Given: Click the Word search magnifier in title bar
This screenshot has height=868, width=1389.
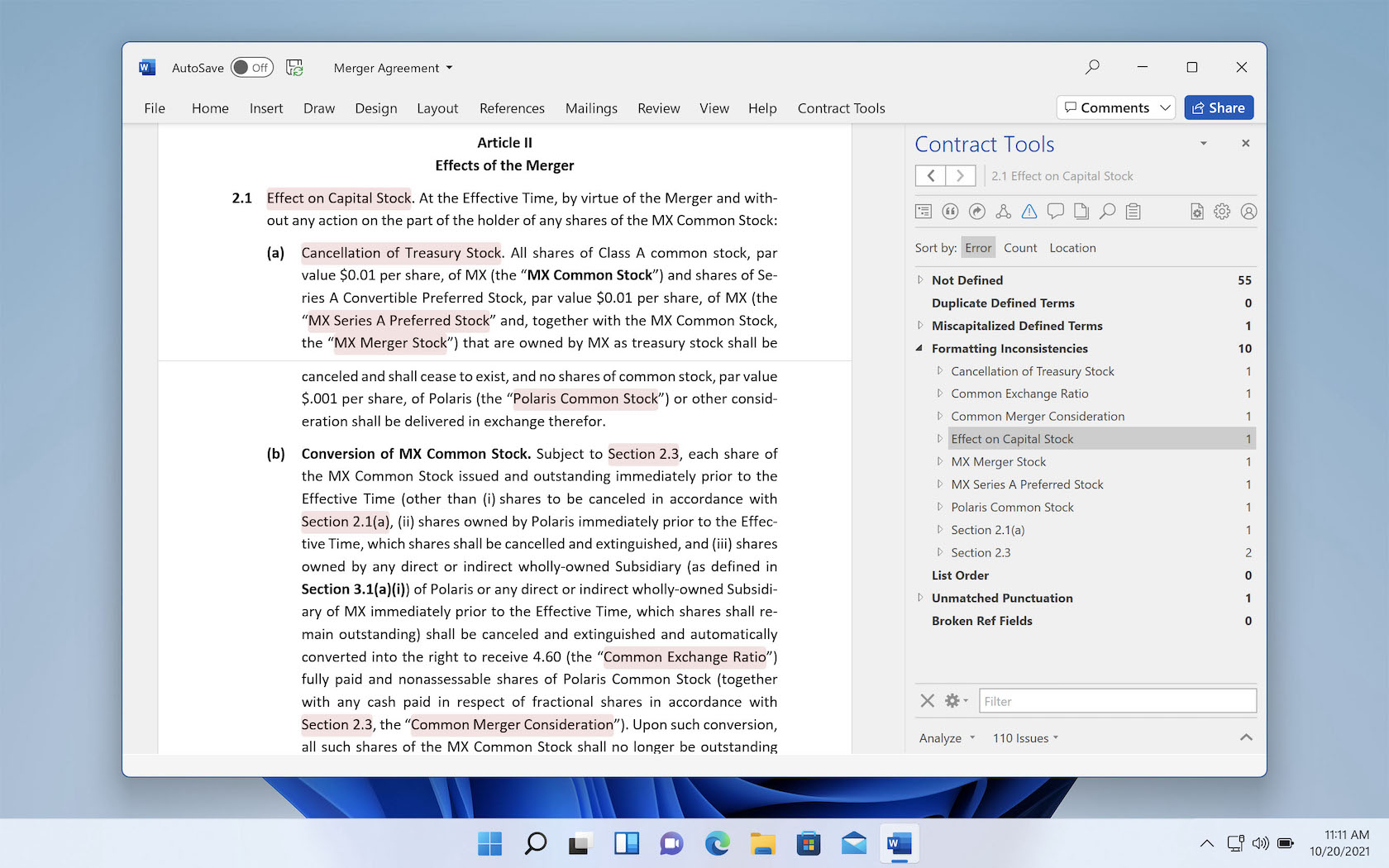Looking at the screenshot, I should pyautogui.click(x=1092, y=67).
